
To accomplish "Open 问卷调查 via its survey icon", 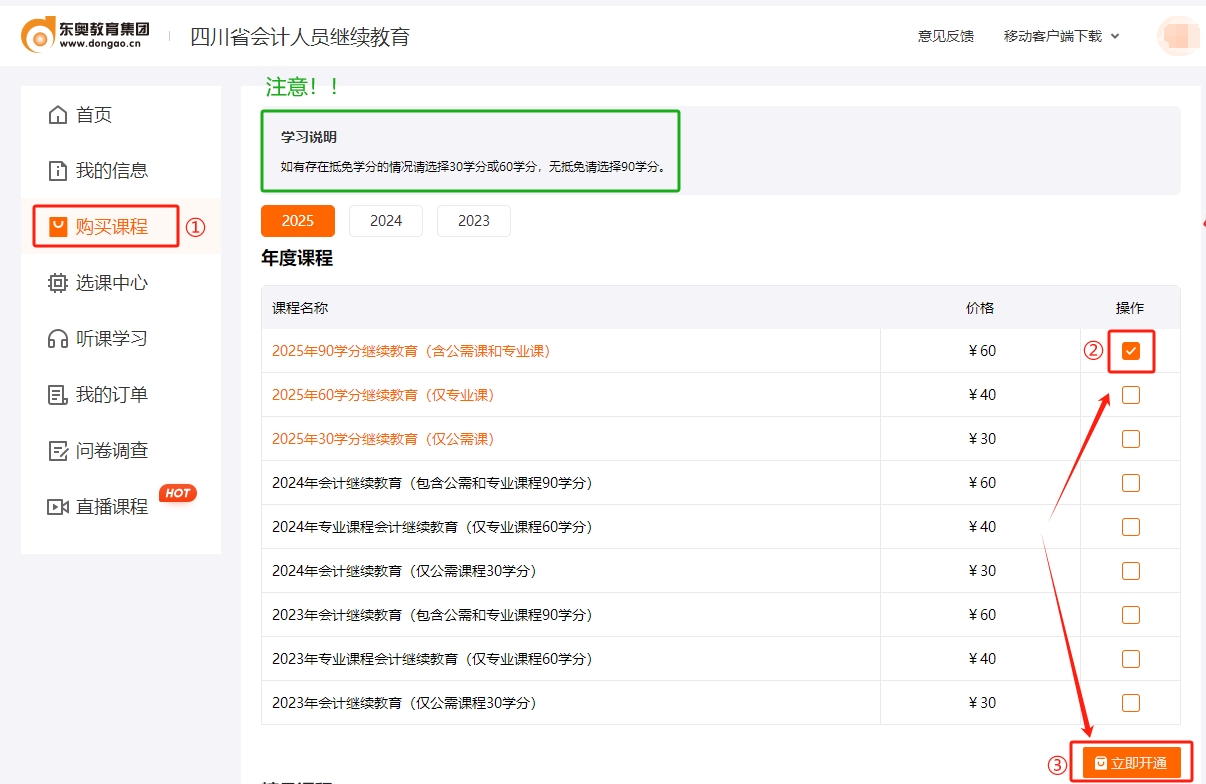I will 59,450.
